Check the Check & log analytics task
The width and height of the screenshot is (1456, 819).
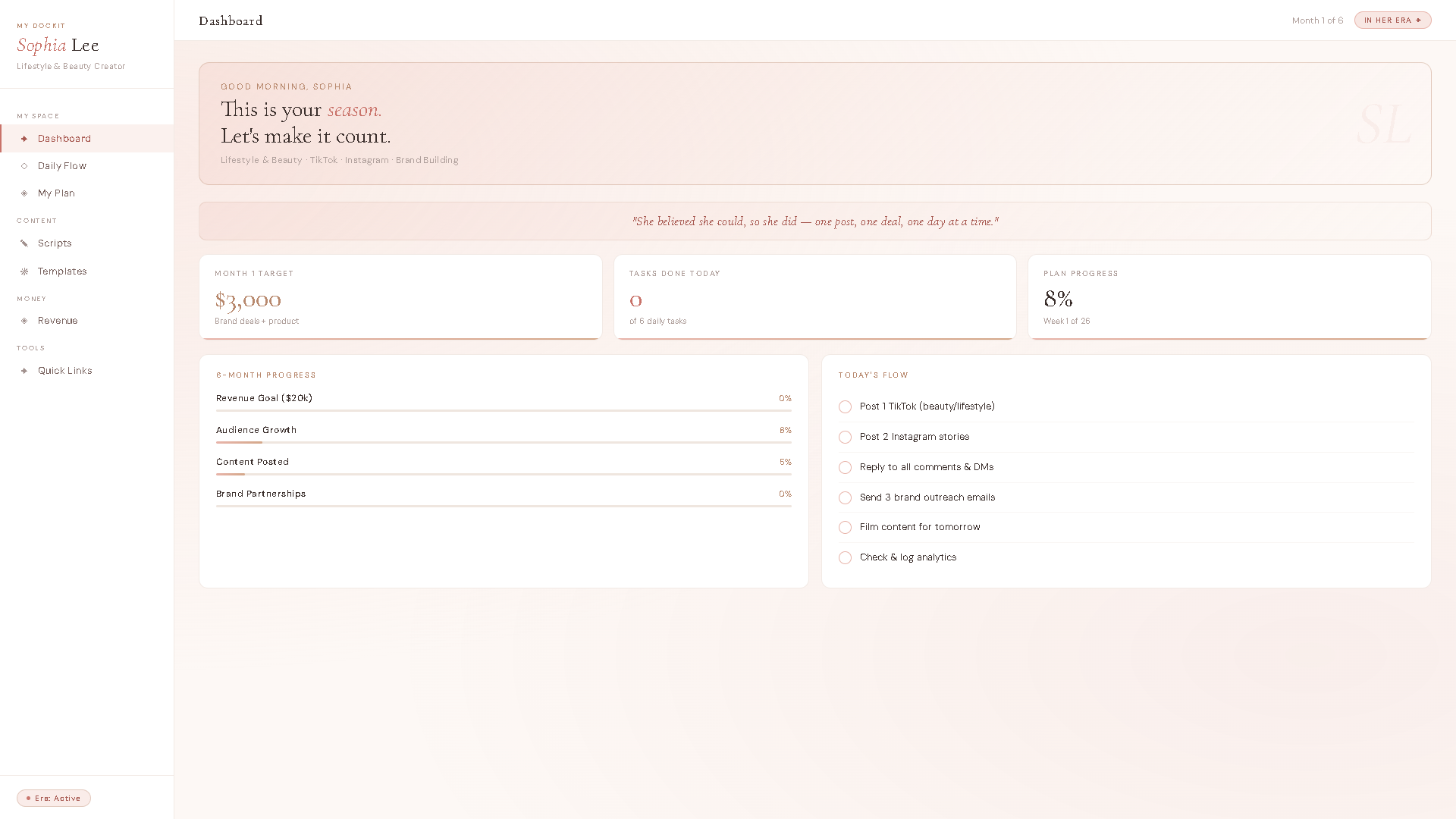[845, 558]
